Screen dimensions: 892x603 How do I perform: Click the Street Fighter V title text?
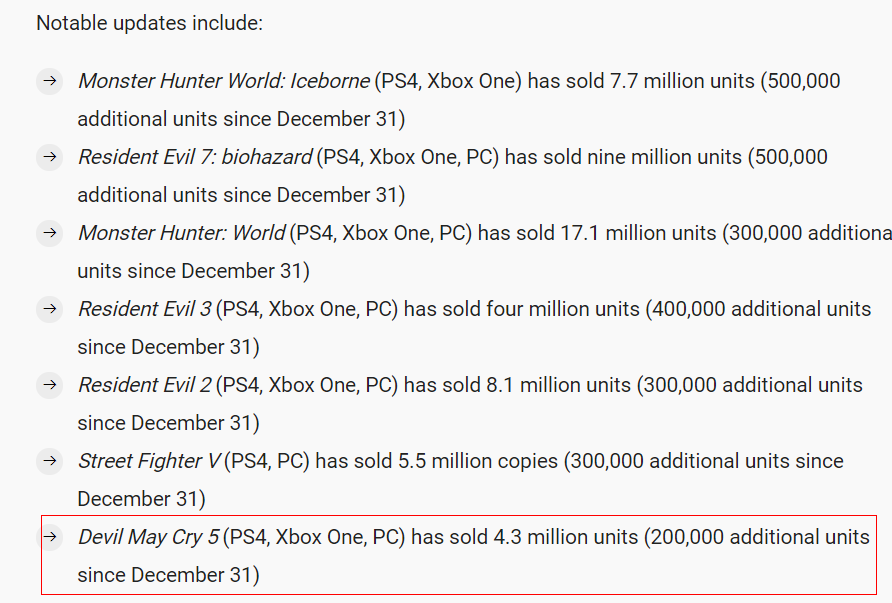pyautogui.click(x=149, y=461)
